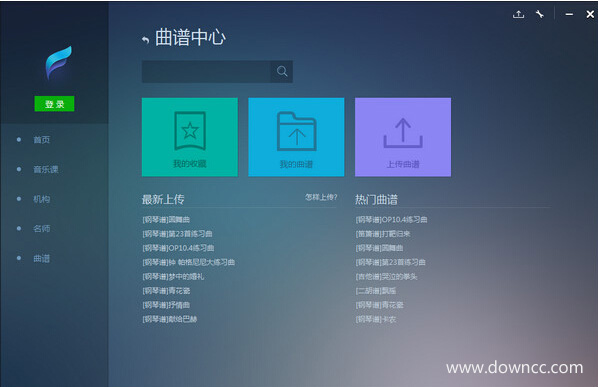Open the upload icon in title bar
The height and width of the screenshot is (387, 598).
click(518, 14)
